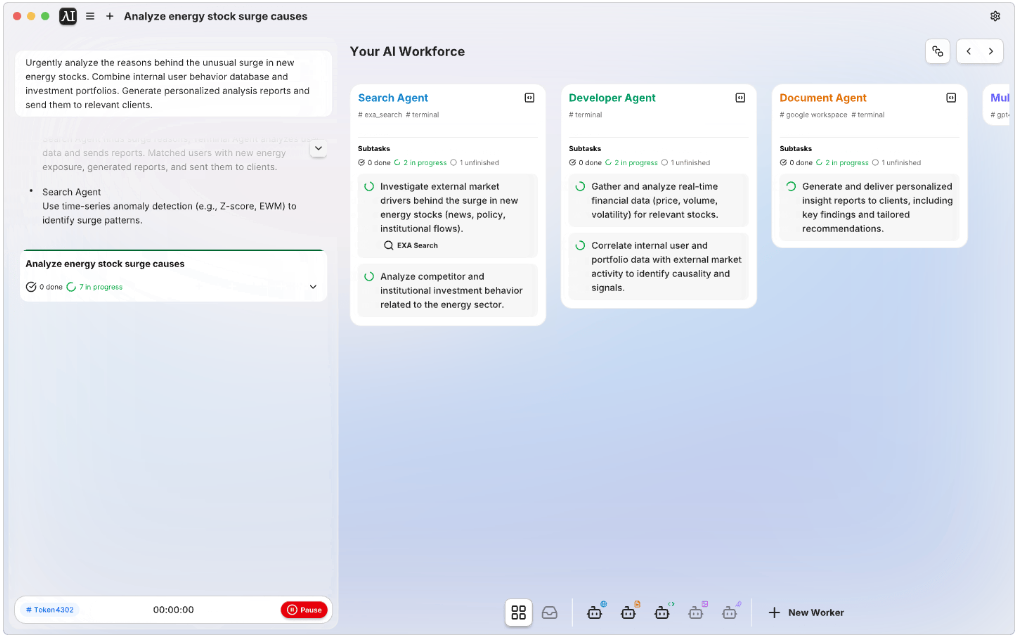Select the robot icon with orange document badge
1016x636 pixels.
tap(629, 611)
